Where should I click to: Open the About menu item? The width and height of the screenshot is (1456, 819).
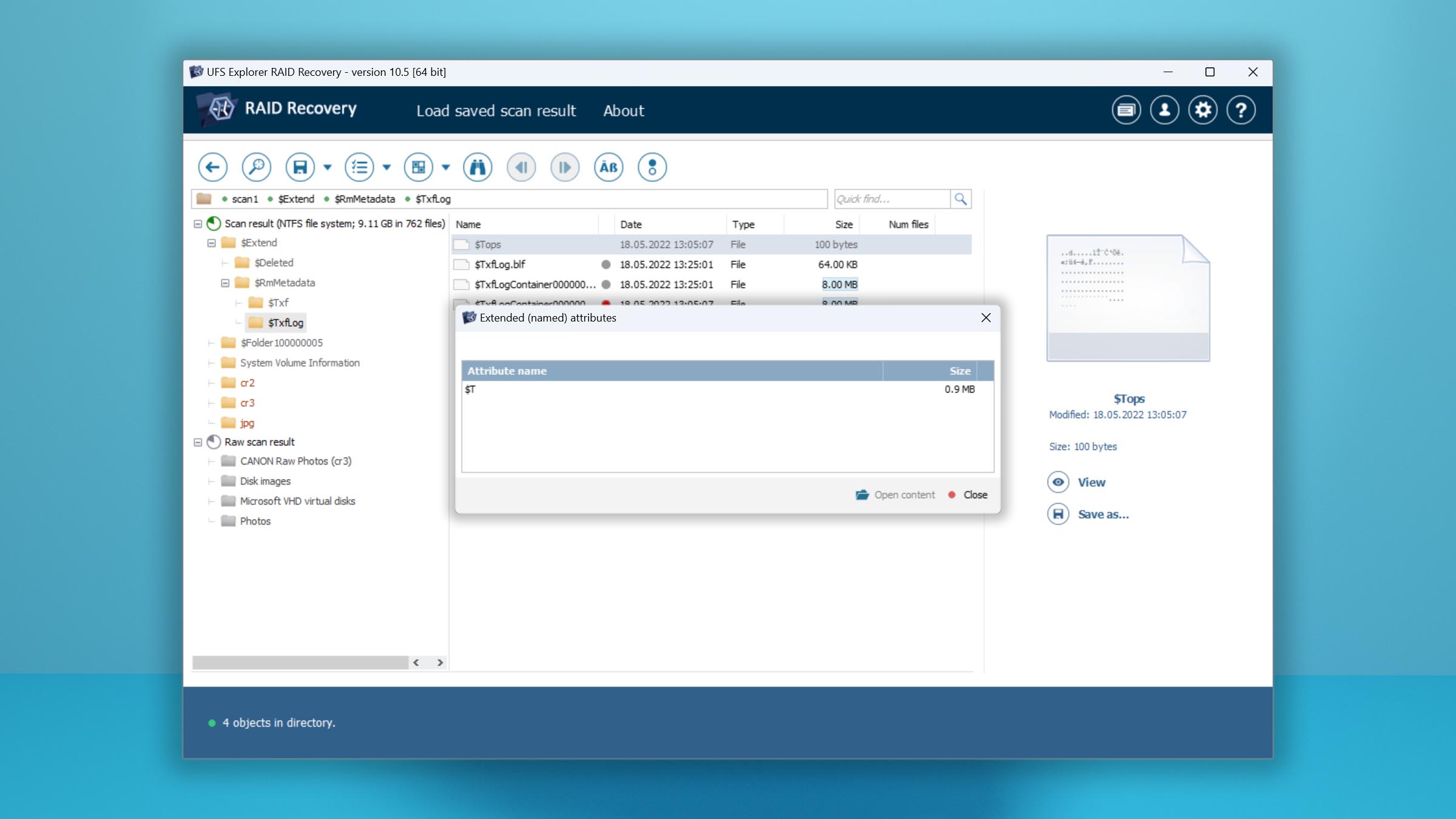(623, 110)
